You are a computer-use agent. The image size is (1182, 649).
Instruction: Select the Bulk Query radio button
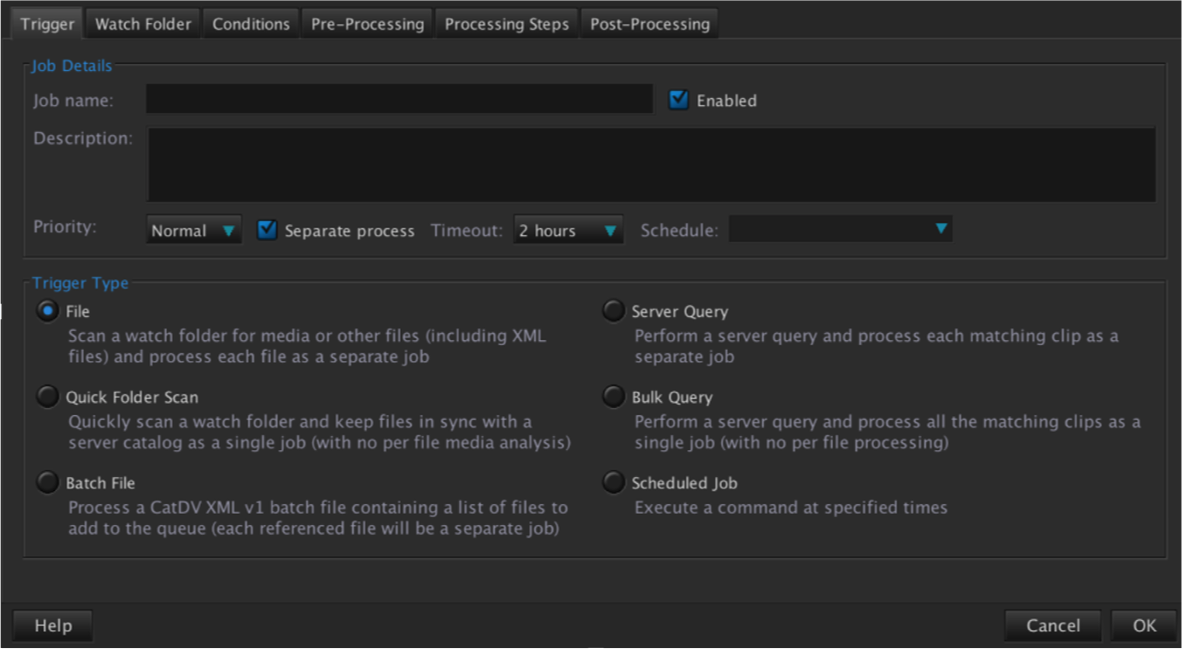tap(613, 397)
